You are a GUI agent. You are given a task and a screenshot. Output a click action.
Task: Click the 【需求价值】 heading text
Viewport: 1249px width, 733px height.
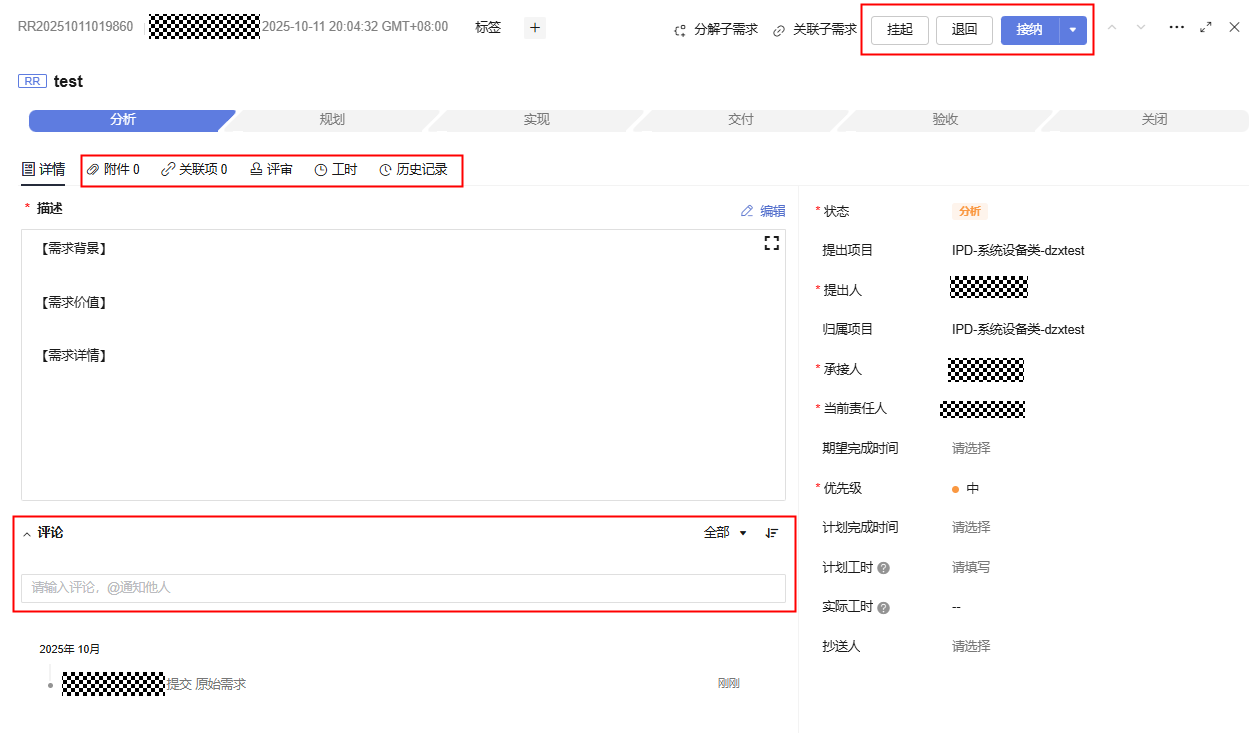[74, 302]
